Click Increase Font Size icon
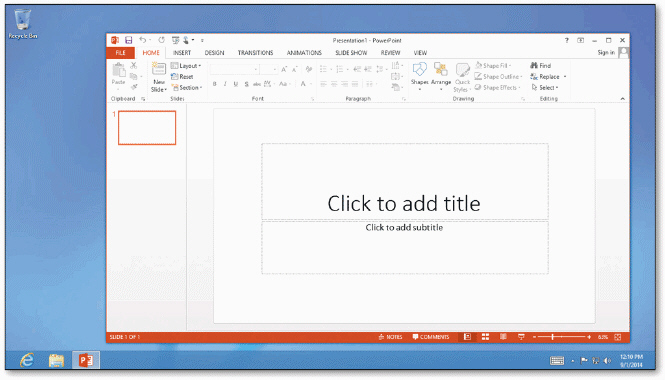The image size is (665, 380). (284, 69)
